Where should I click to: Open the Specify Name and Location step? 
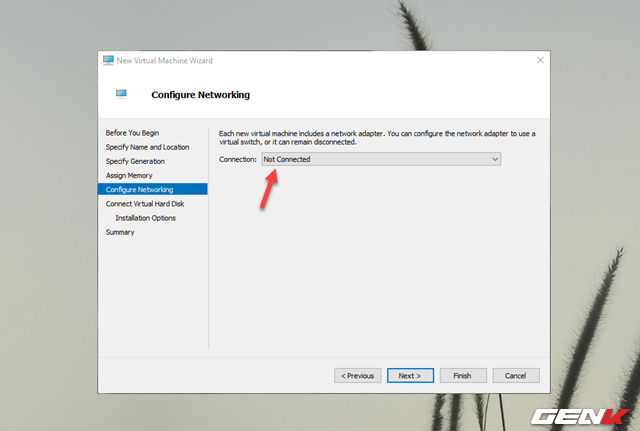click(x=147, y=147)
